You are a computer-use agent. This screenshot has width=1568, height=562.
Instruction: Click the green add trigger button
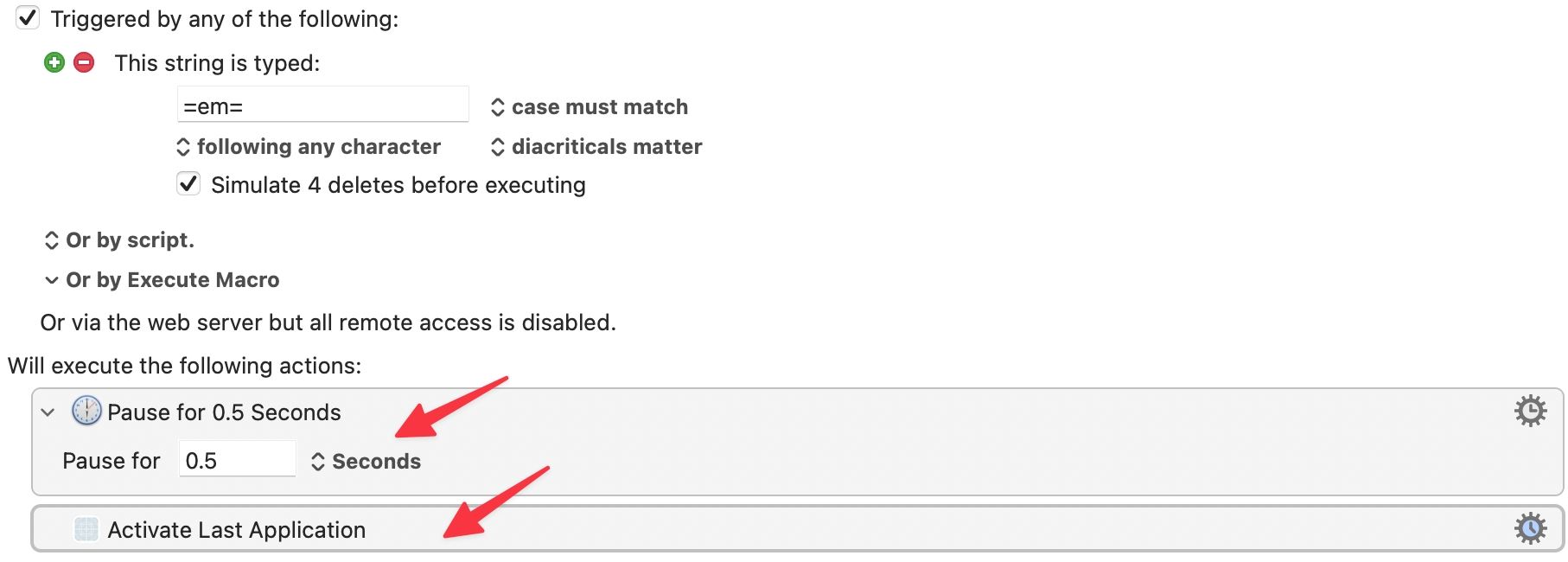(x=54, y=62)
